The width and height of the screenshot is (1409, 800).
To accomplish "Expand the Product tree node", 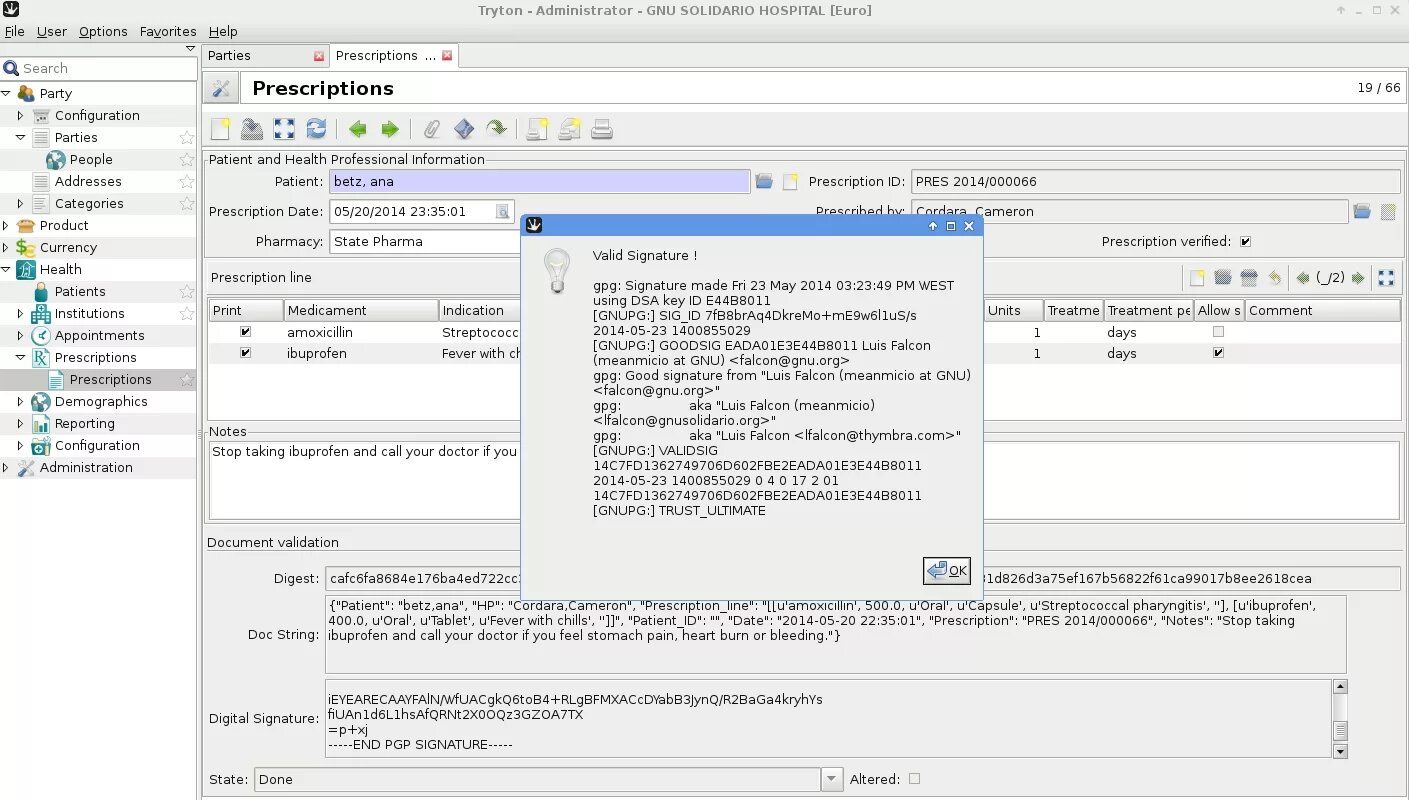I will tap(6, 225).
